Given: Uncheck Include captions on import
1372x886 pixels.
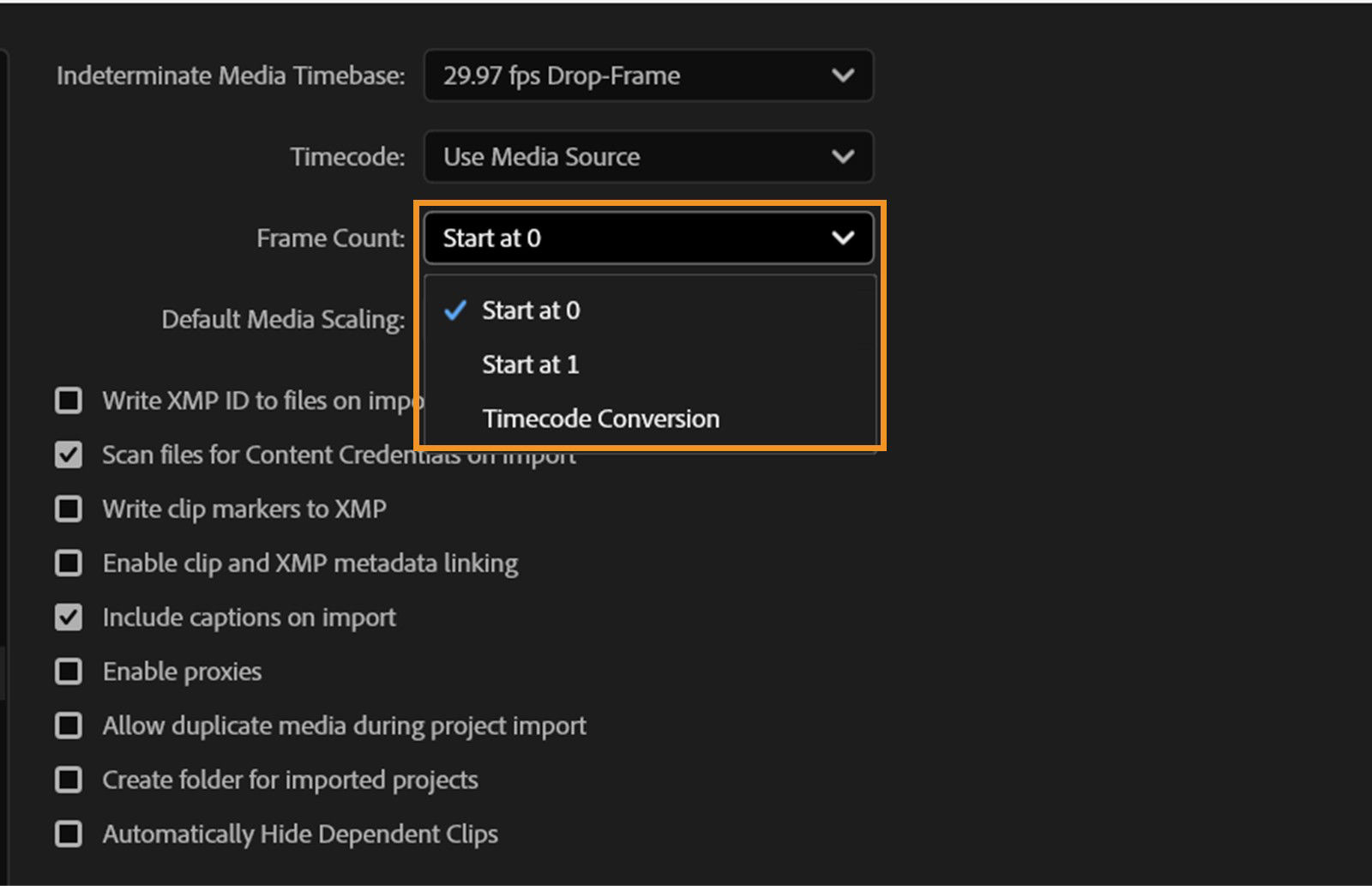Looking at the screenshot, I should tap(69, 617).
